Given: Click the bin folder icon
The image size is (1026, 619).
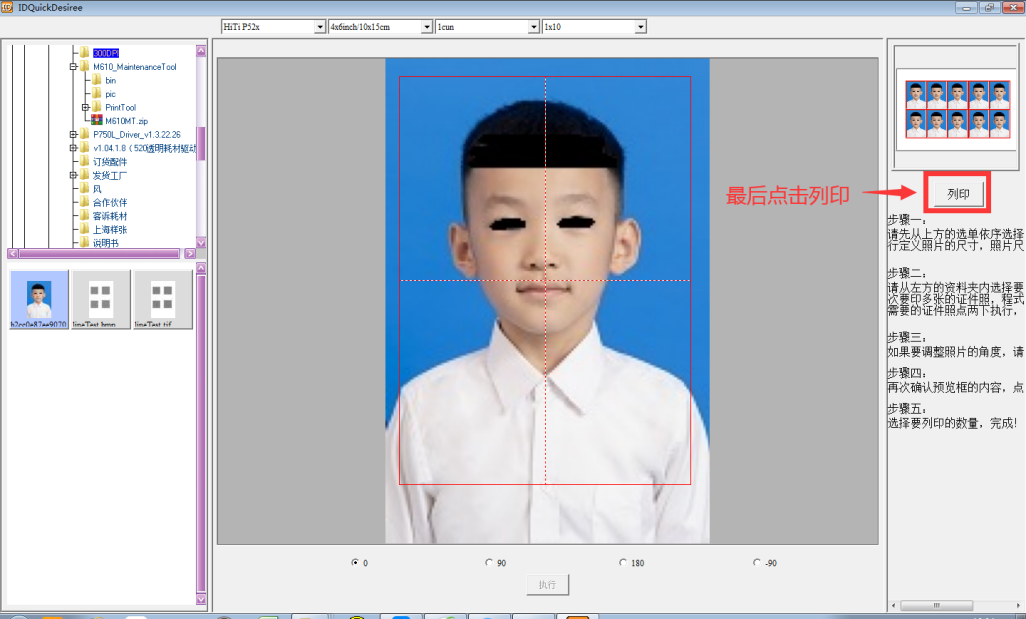Looking at the screenshot, I should [x=97, y=80].
